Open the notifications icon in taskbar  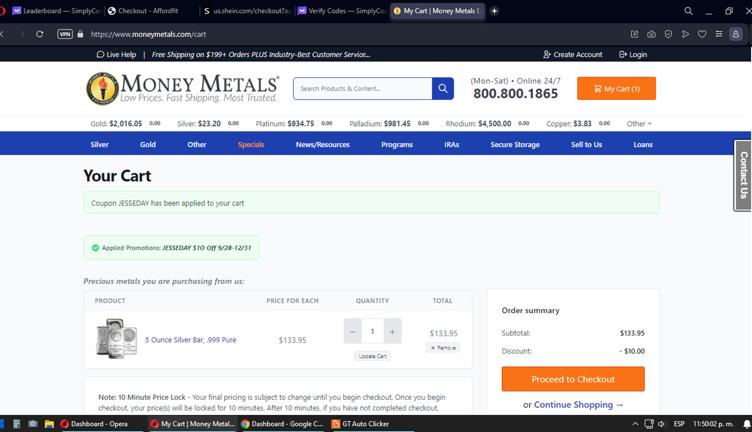point(747,424)
